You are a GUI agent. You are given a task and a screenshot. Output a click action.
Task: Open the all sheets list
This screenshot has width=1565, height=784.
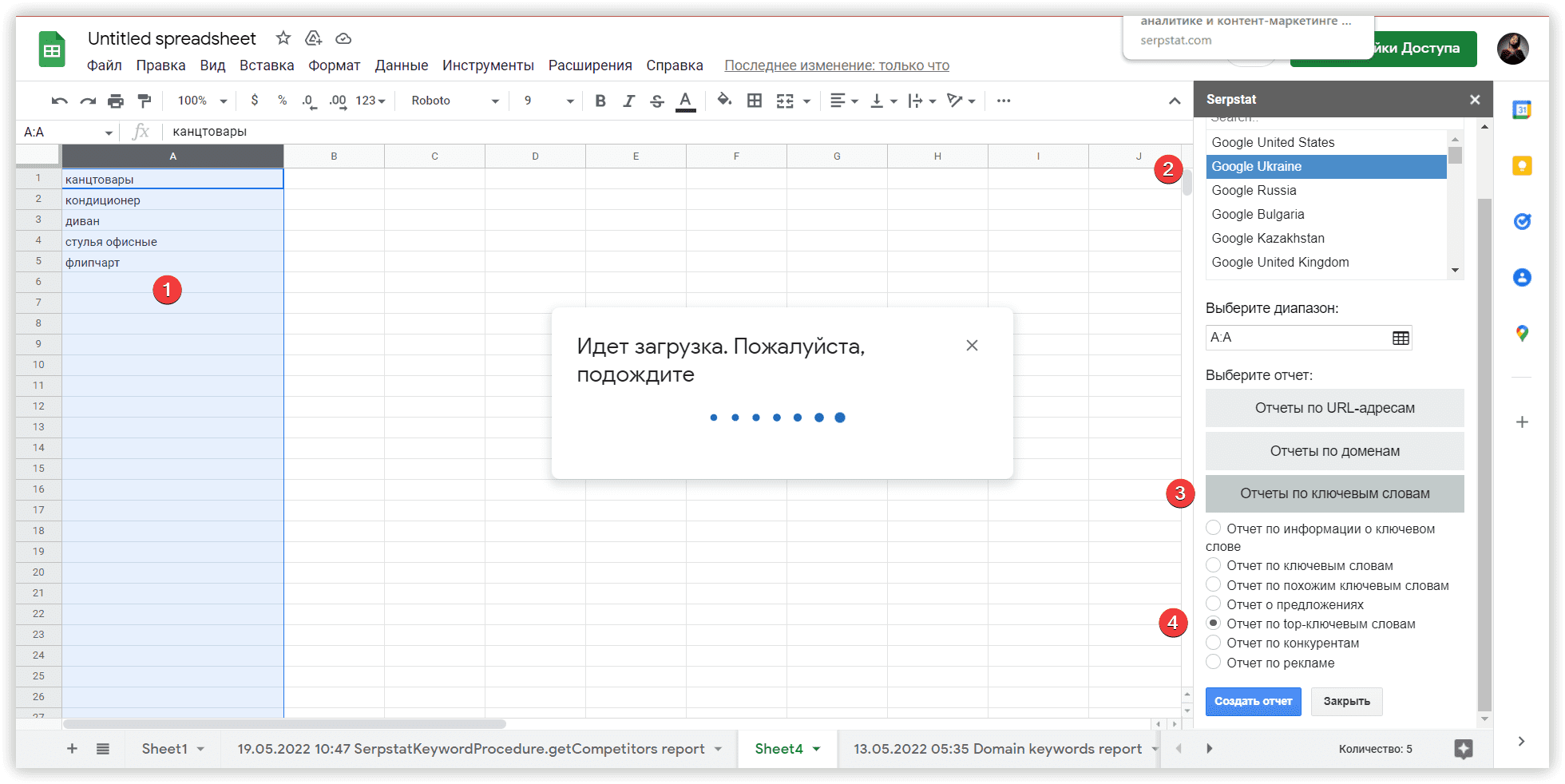tap(103, 748)
